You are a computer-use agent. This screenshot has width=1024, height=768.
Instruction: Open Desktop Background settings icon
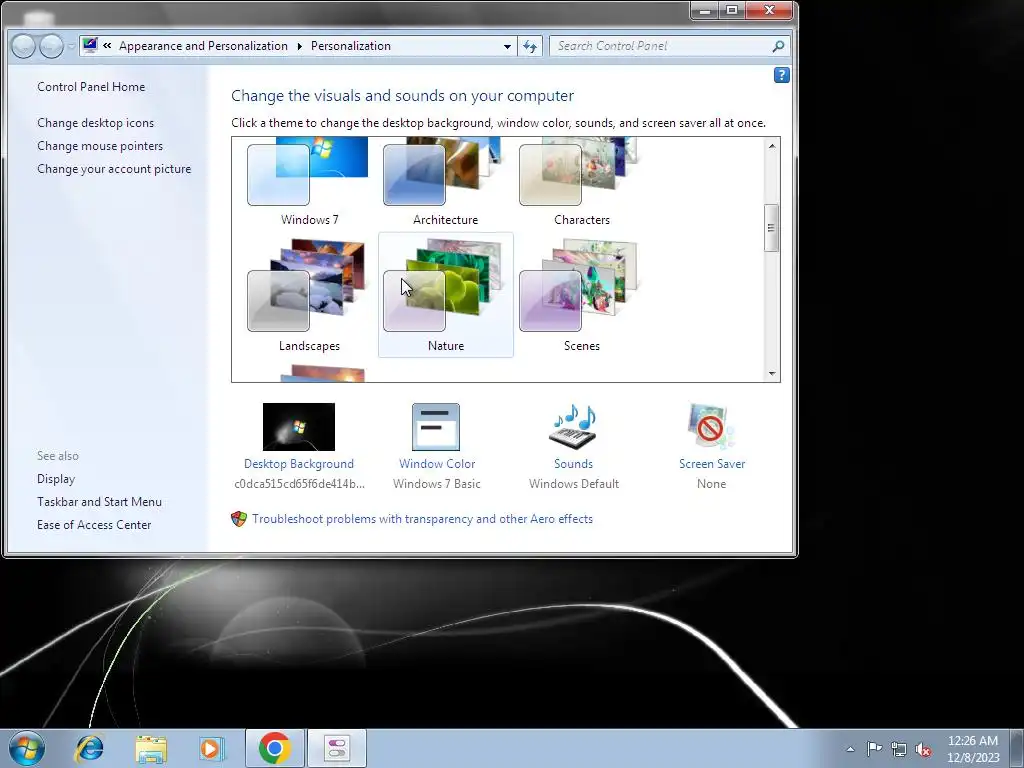[298, 426]
